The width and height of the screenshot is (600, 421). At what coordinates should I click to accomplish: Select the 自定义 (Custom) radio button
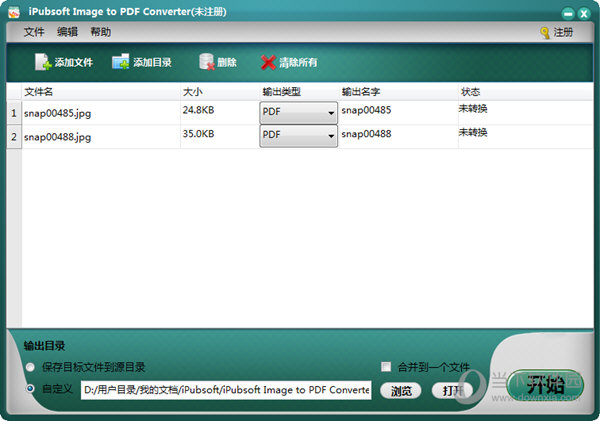[x=30, y=389]
